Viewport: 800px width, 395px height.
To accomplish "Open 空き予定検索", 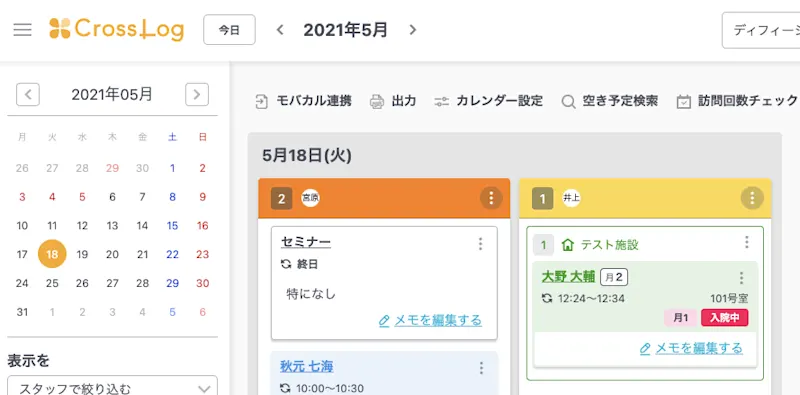I will click(x=609, y=101).
